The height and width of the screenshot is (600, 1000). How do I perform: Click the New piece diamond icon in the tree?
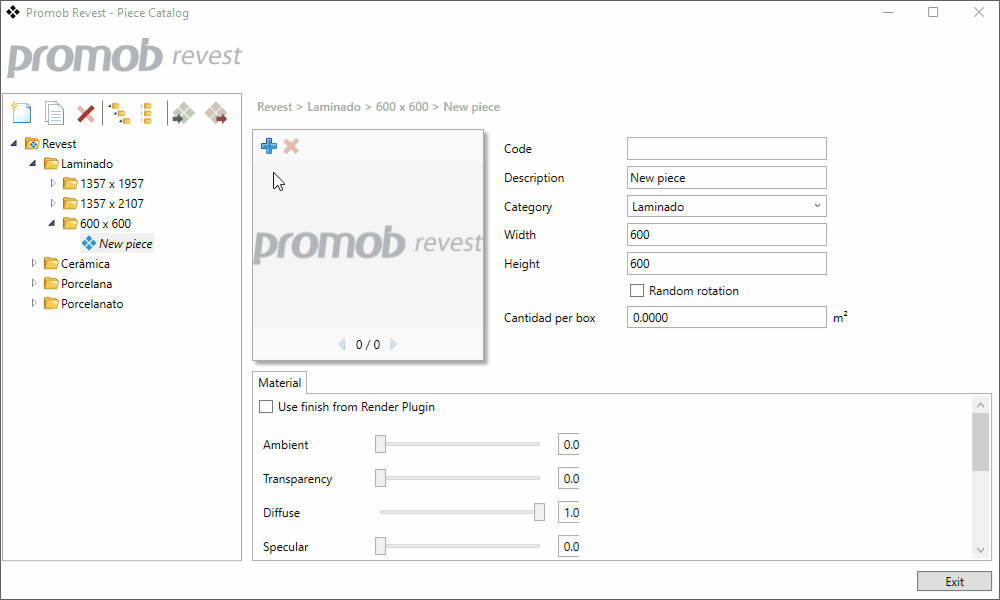pos(89,243)
